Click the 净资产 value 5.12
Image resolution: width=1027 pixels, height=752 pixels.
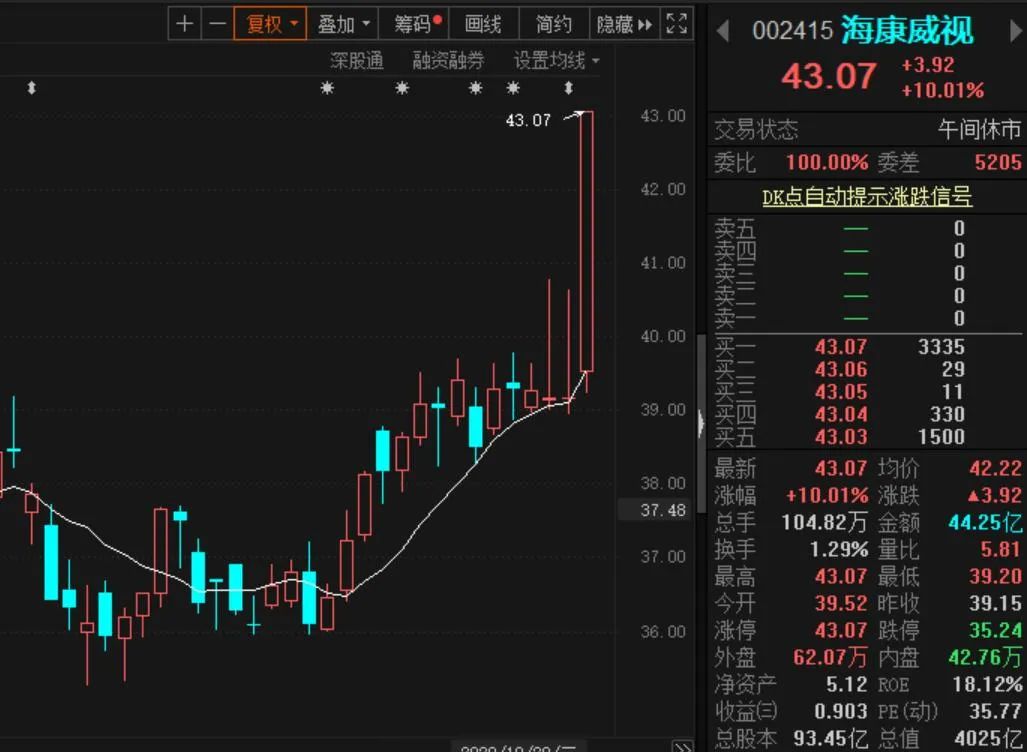coord(846,685)
